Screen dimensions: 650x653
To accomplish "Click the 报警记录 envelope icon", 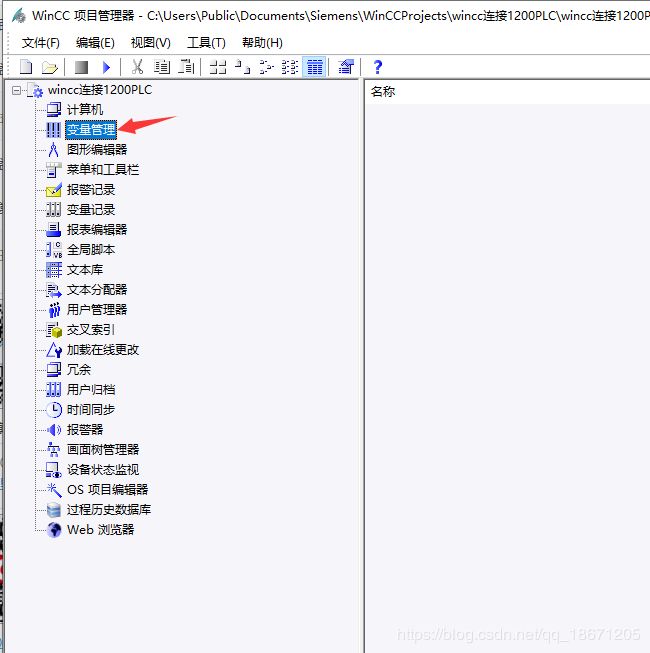I will coord(54,189).
